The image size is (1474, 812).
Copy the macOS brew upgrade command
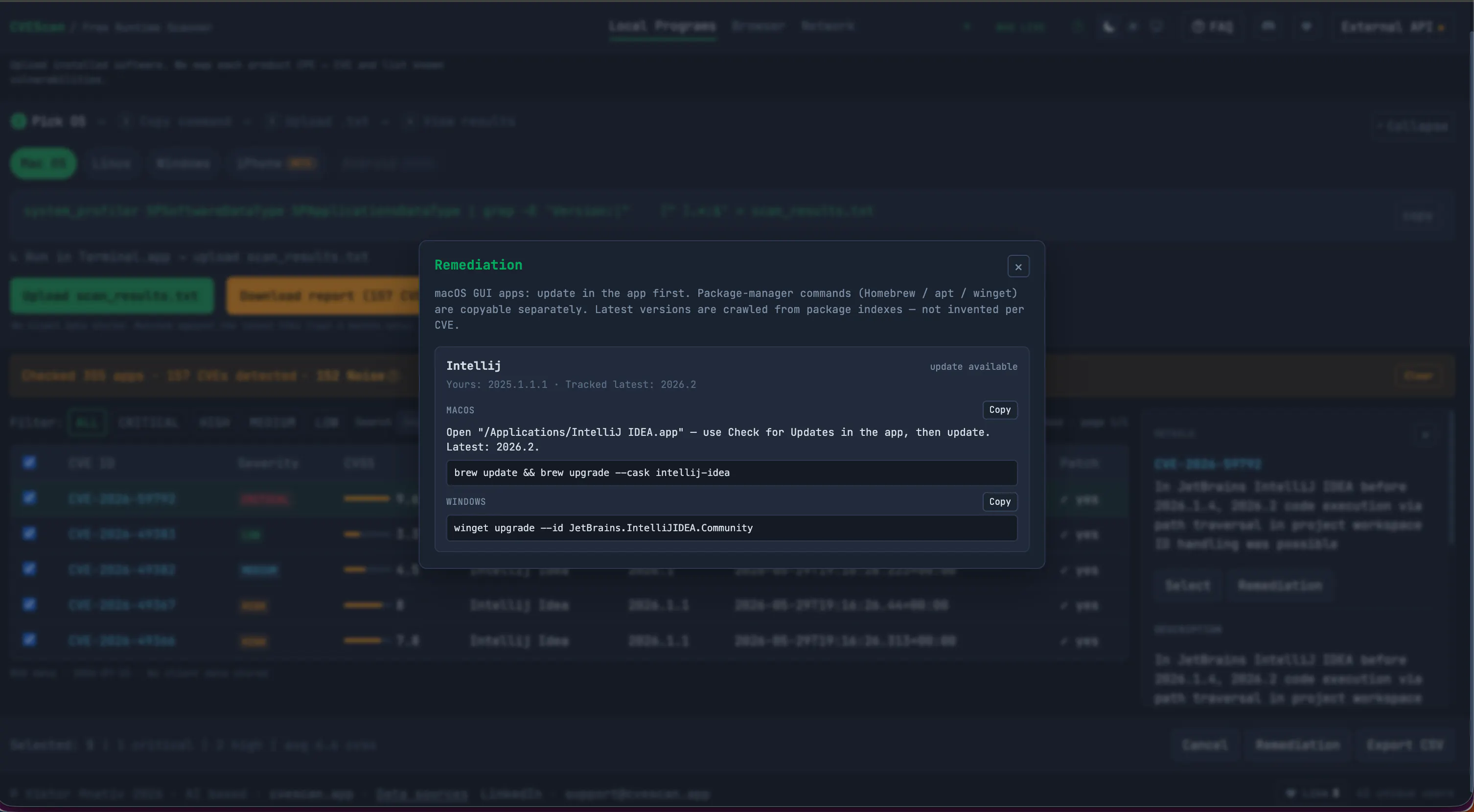point(1000,409)
